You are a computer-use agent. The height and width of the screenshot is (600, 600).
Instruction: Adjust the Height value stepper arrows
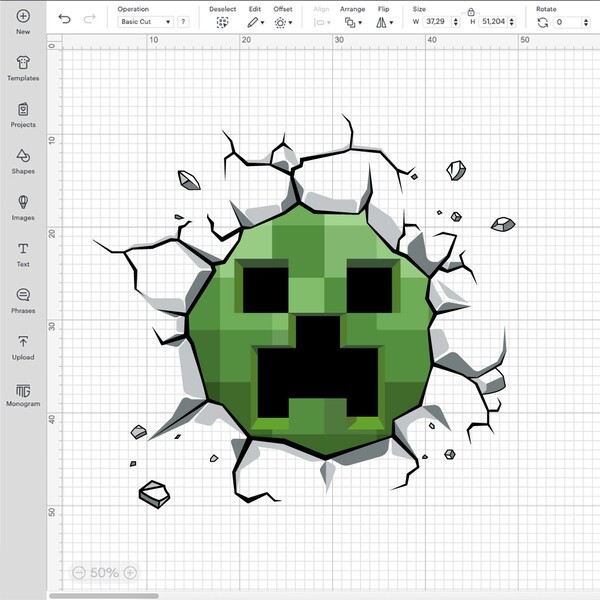512,22
